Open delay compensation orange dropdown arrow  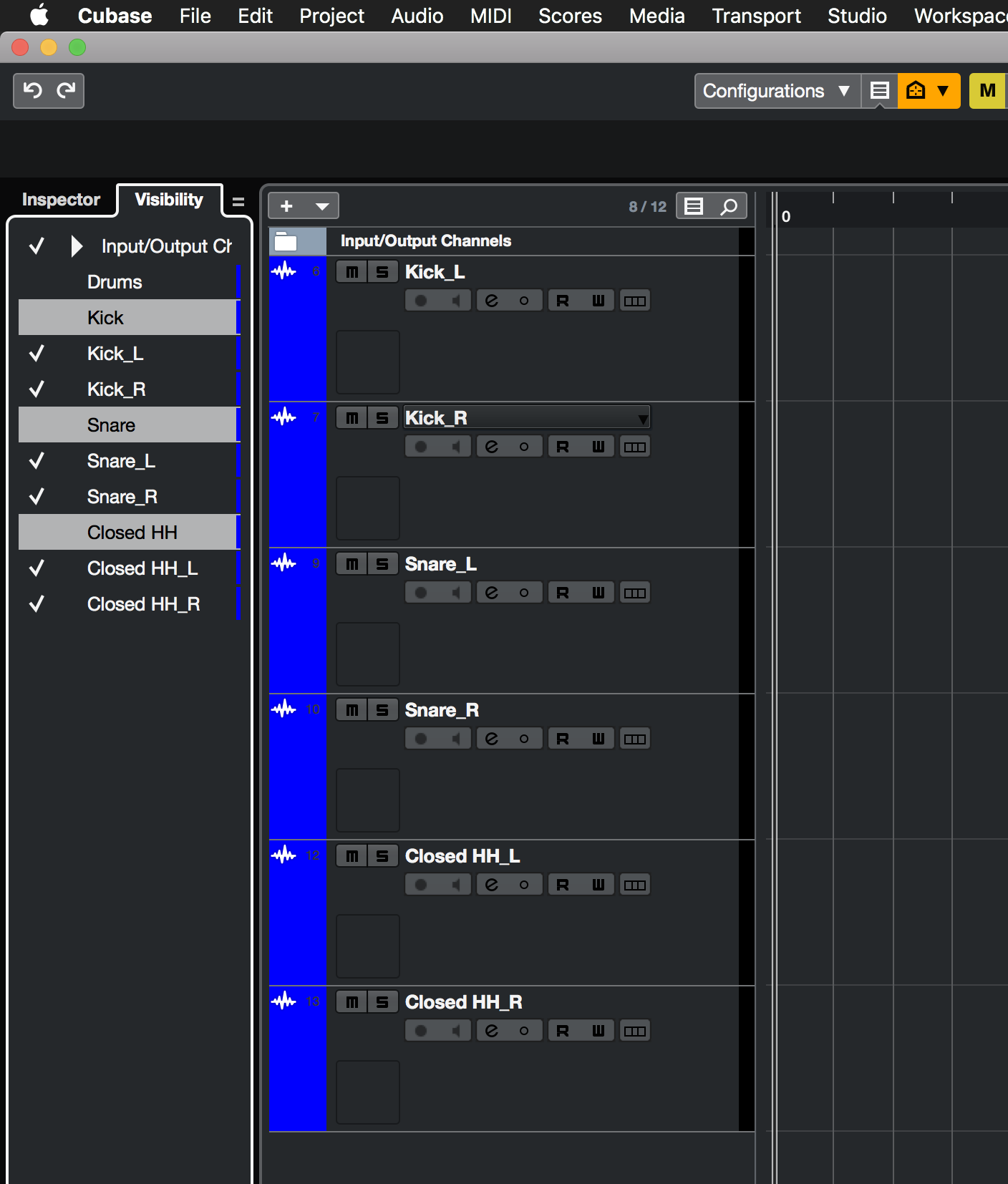pyautogui.click(x=944, y=91)
